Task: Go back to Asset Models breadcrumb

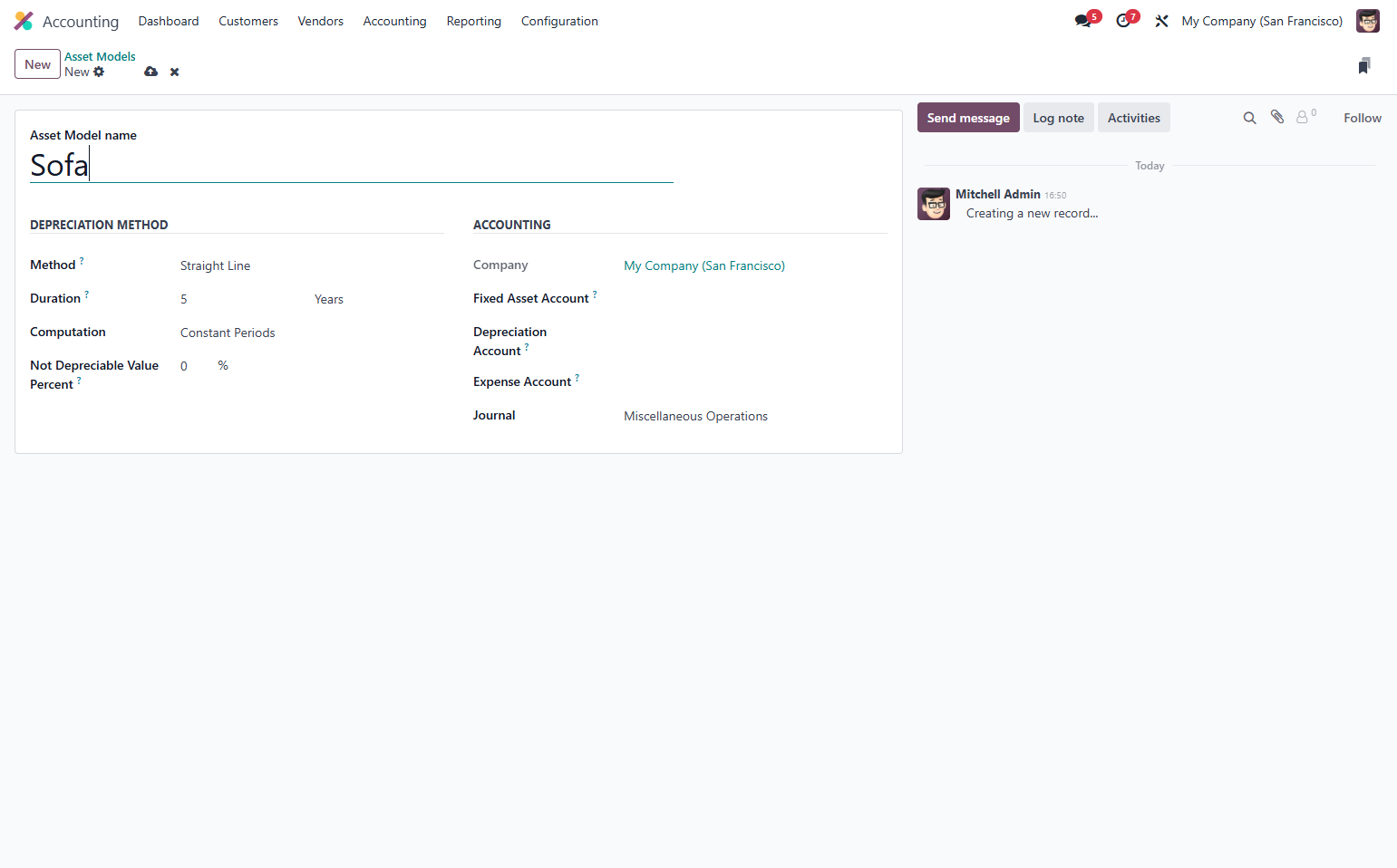Action: pos(100,56)
